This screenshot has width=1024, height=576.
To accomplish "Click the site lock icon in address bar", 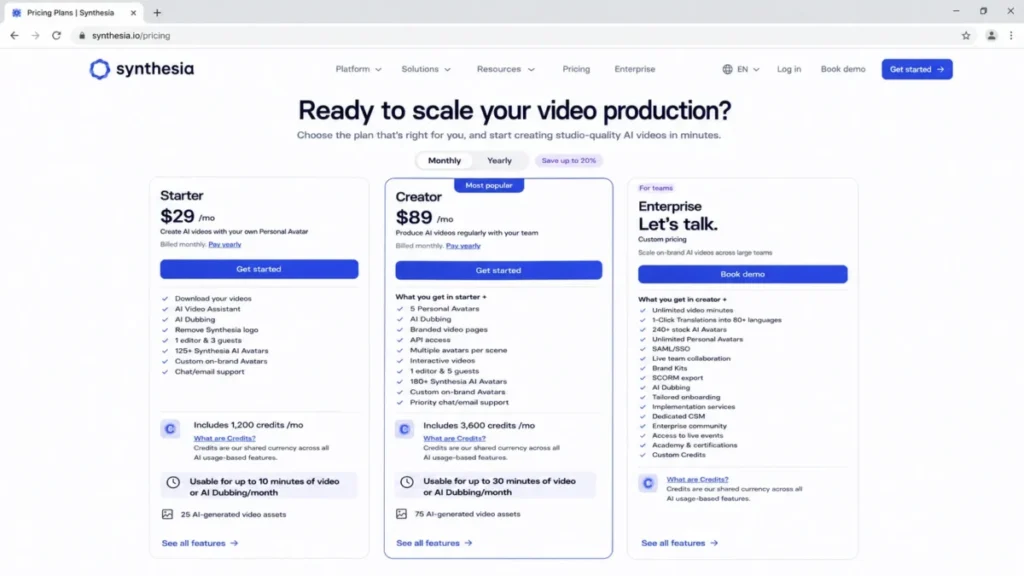I will click(x=82, y=36).
